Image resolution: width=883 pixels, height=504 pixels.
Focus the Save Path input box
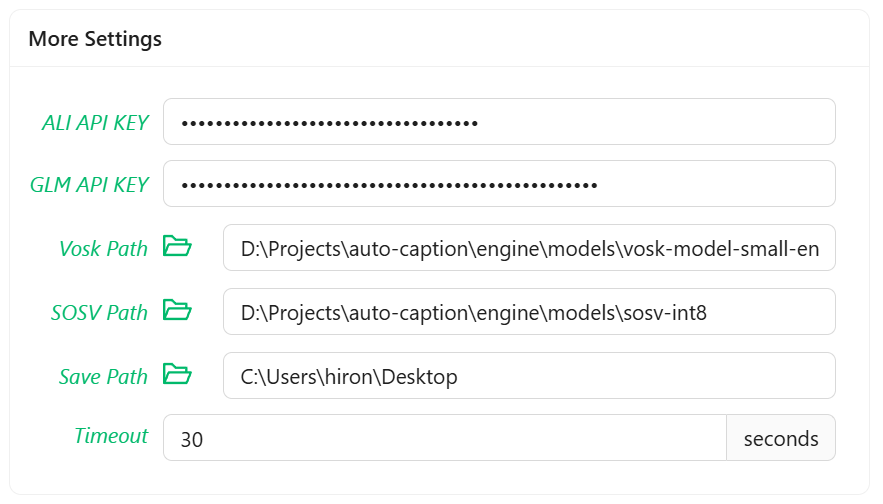coord(529,376)
